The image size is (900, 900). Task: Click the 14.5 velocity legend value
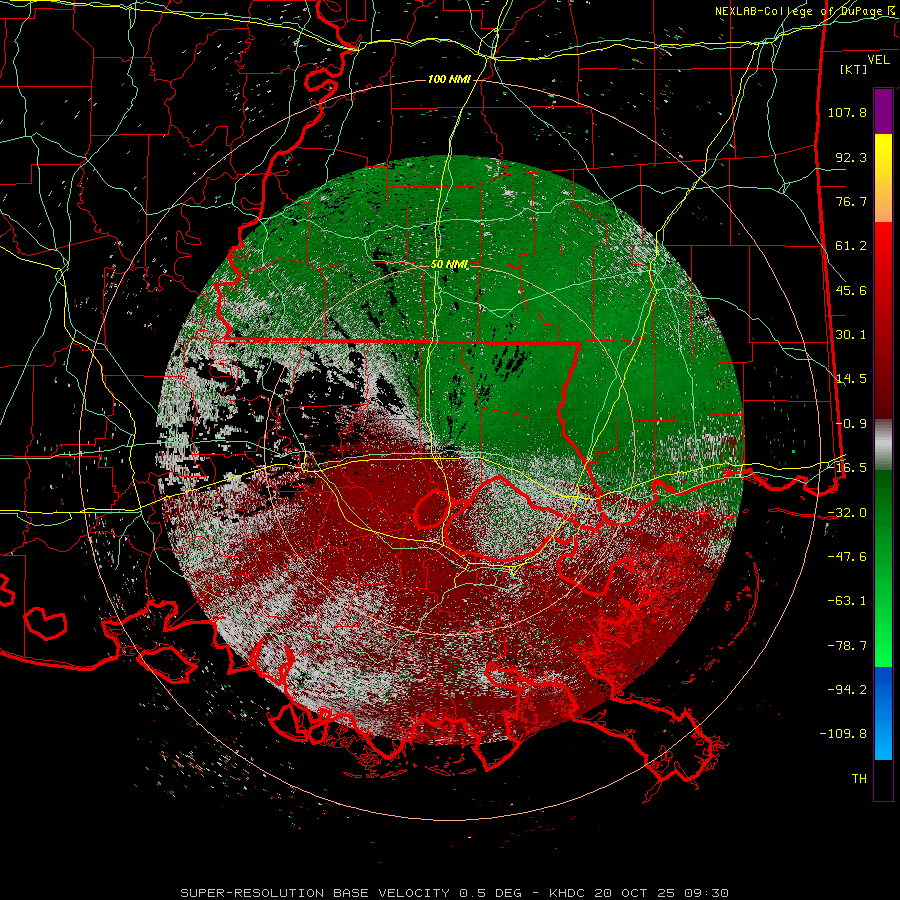tap(851, 379)
